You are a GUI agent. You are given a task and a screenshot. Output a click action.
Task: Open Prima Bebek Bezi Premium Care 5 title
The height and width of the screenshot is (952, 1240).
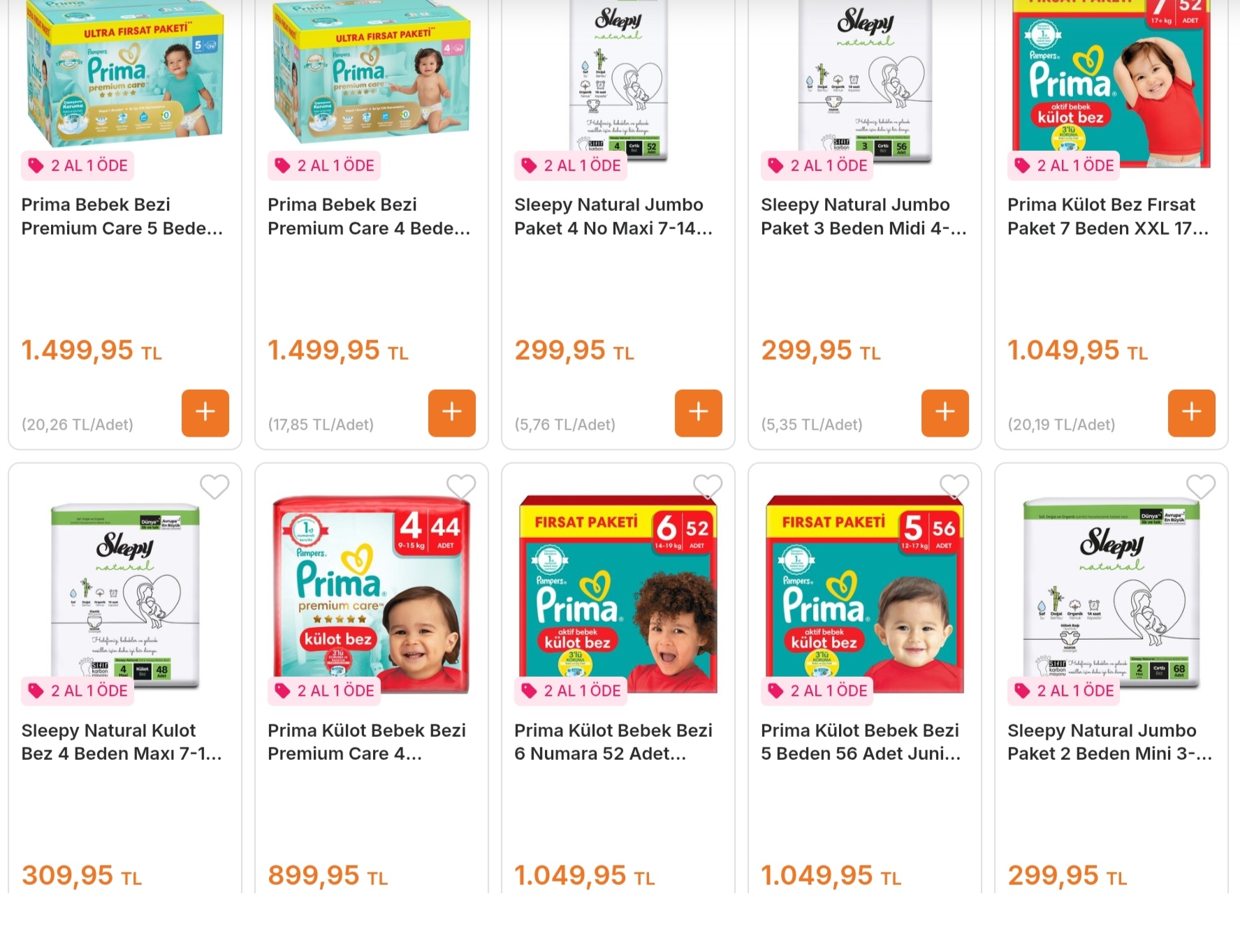(122, 217)
